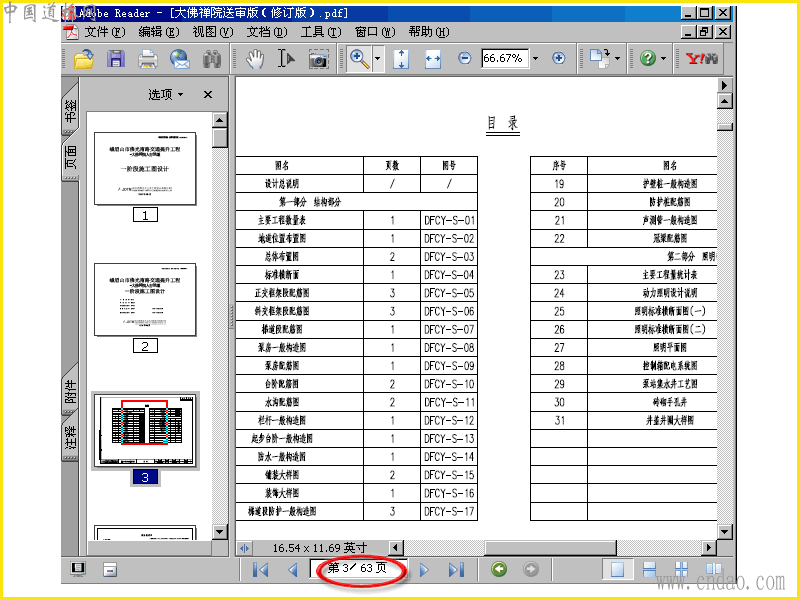Open the 编辑(E) menu
Screen dimensions: 800x600
[159, 32]
